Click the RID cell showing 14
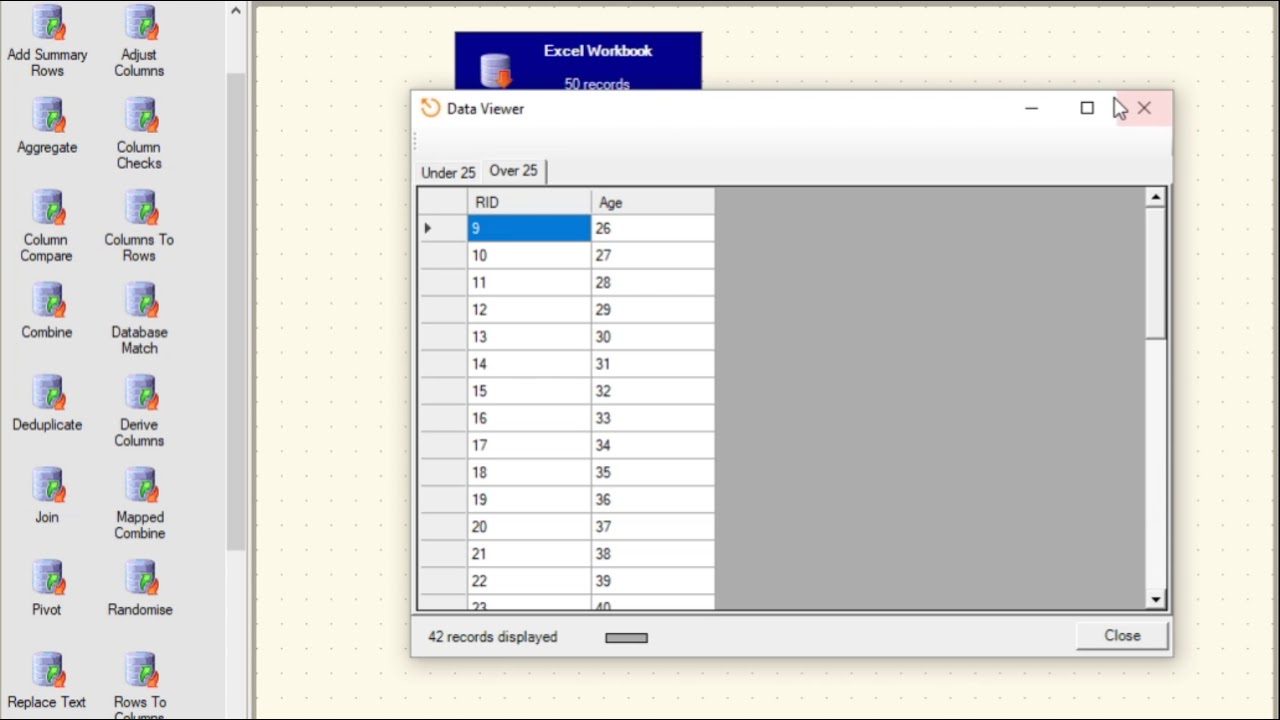 coord(529,364)
